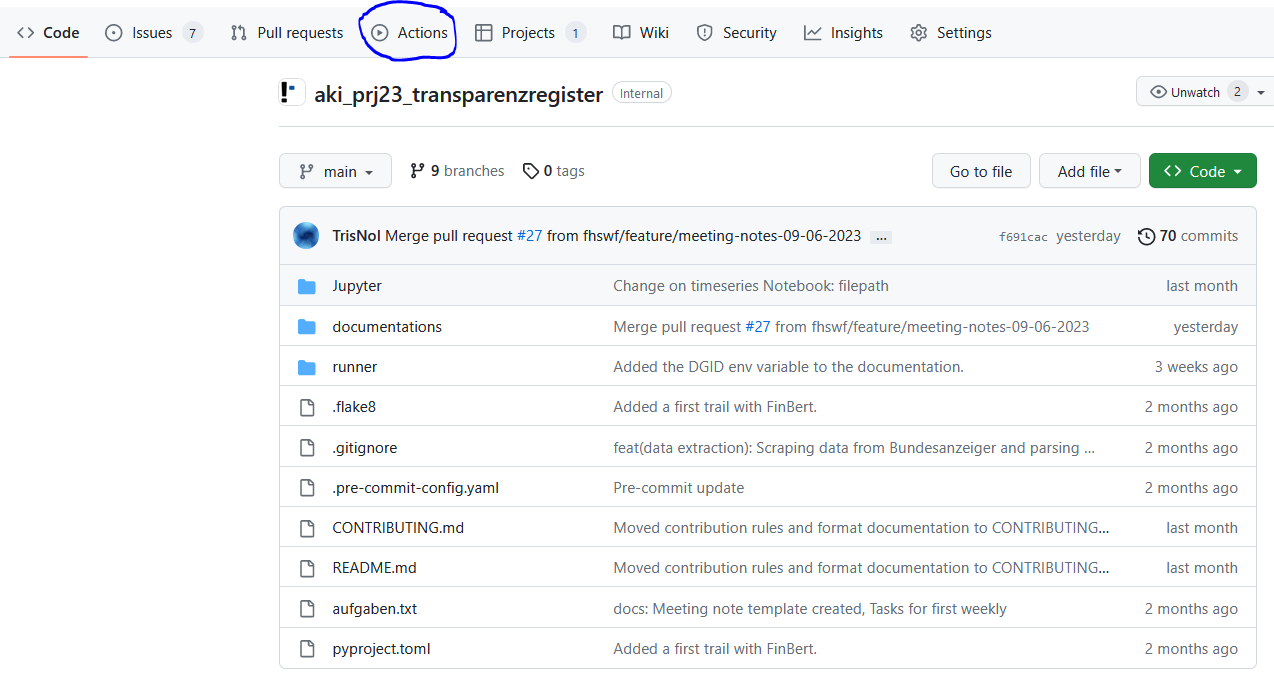Click the TrisNol user avatar
Viewport: 1274px width, 680px height.
[306, 236]
